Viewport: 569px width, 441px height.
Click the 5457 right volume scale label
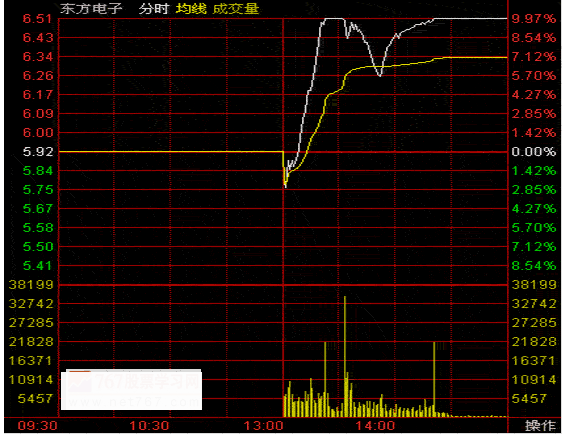coord(529,399)
